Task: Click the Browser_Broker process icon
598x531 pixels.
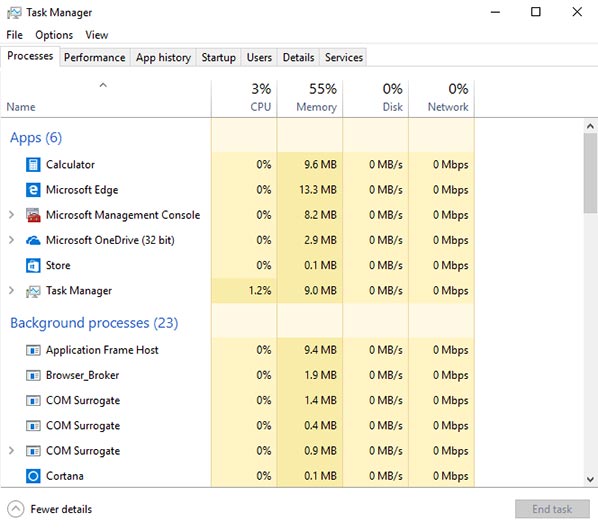Action: 33,375
